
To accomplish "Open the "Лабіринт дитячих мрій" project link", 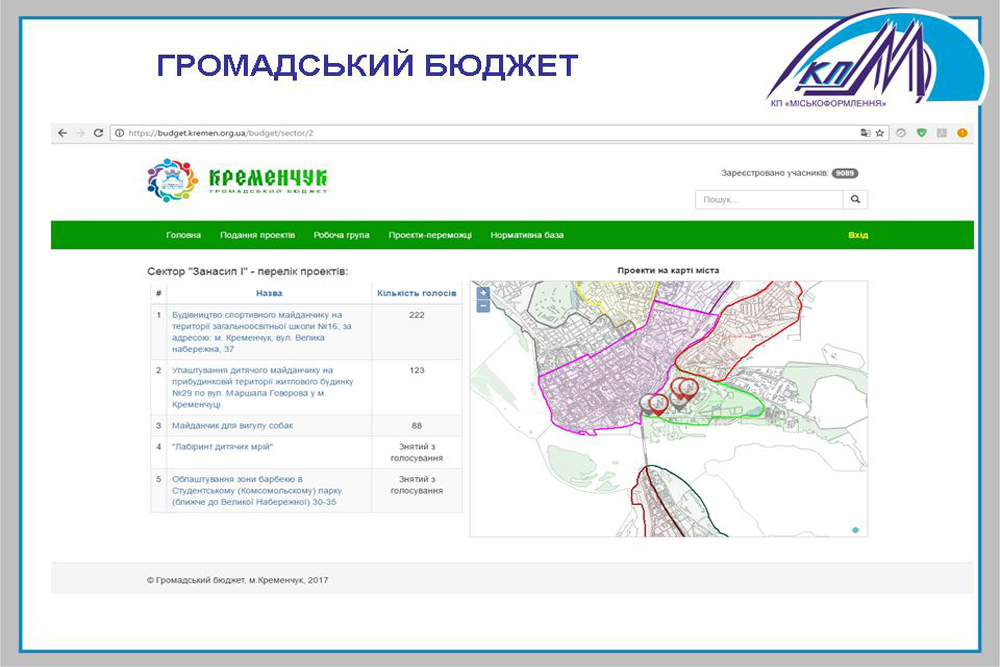I will 222,446.
